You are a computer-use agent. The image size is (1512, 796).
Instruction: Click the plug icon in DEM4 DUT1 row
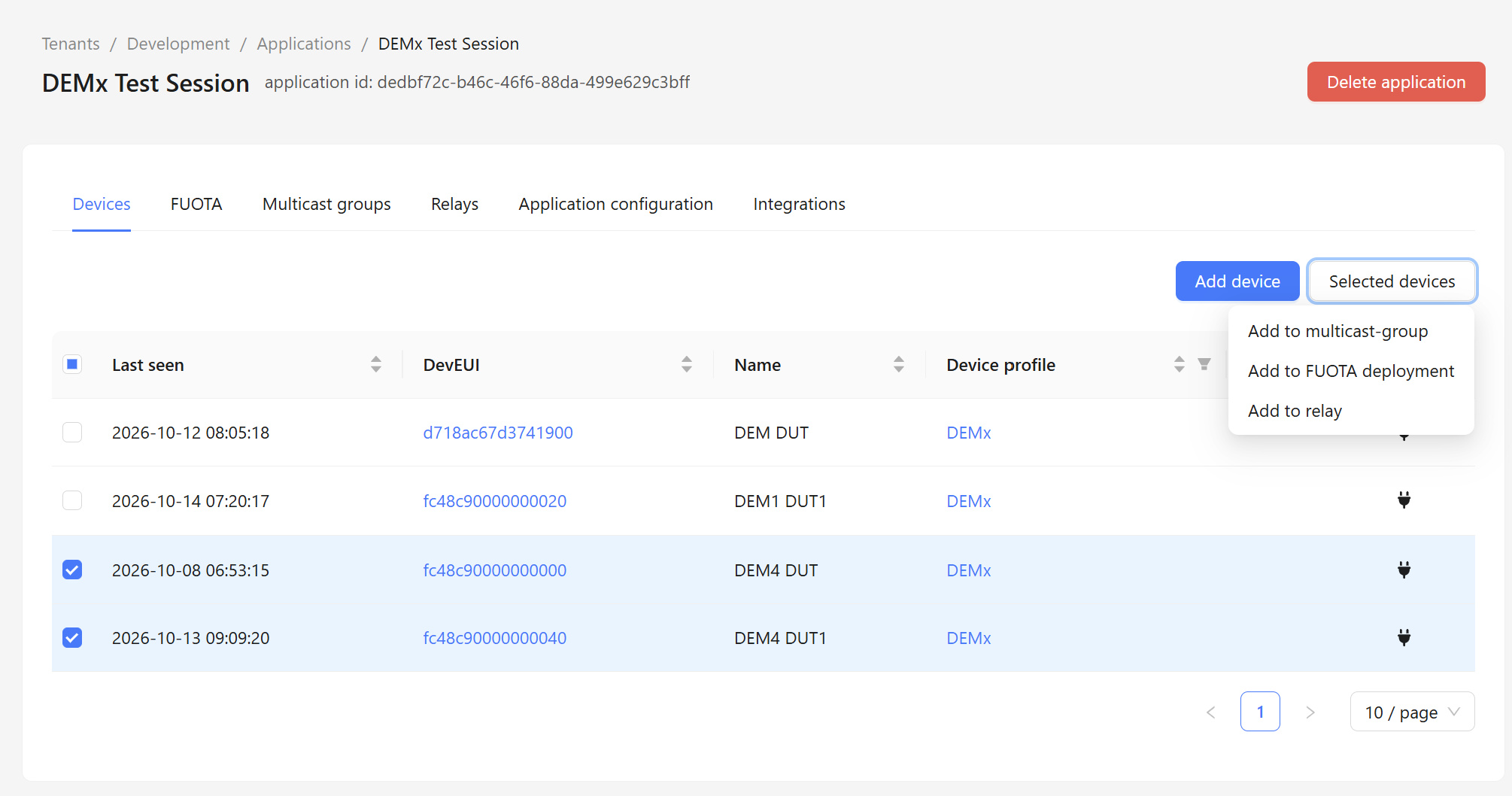(1404, 637)
